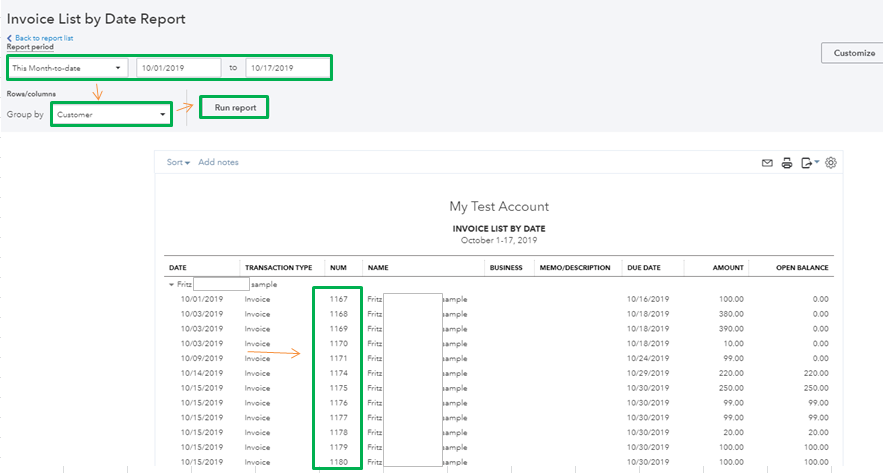Open invoice number 1168
This screenshot has height=473, width=883.
pos(338,314)
